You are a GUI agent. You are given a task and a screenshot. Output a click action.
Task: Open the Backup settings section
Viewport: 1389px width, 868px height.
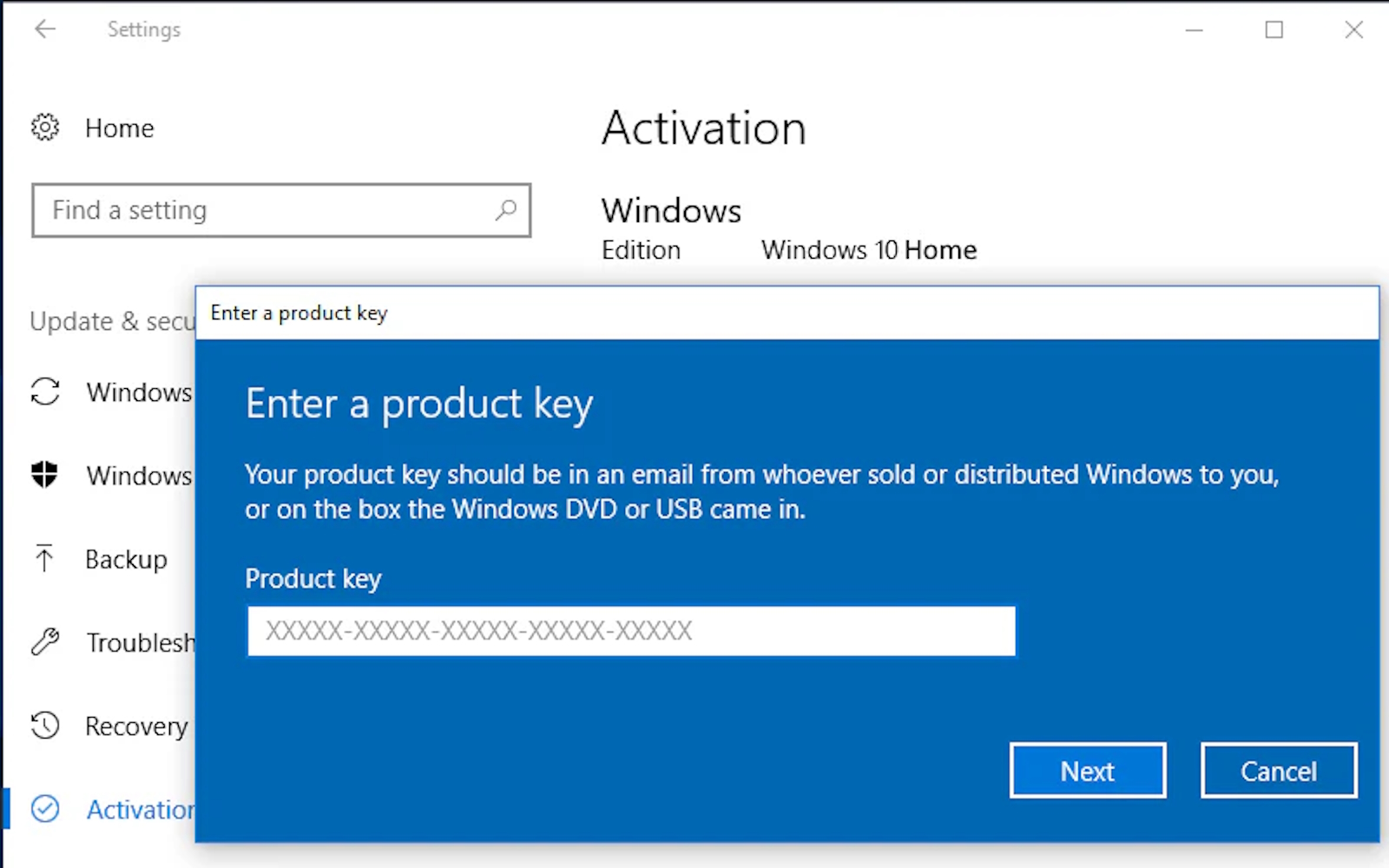pyautogui.click(x=126, y=560)
